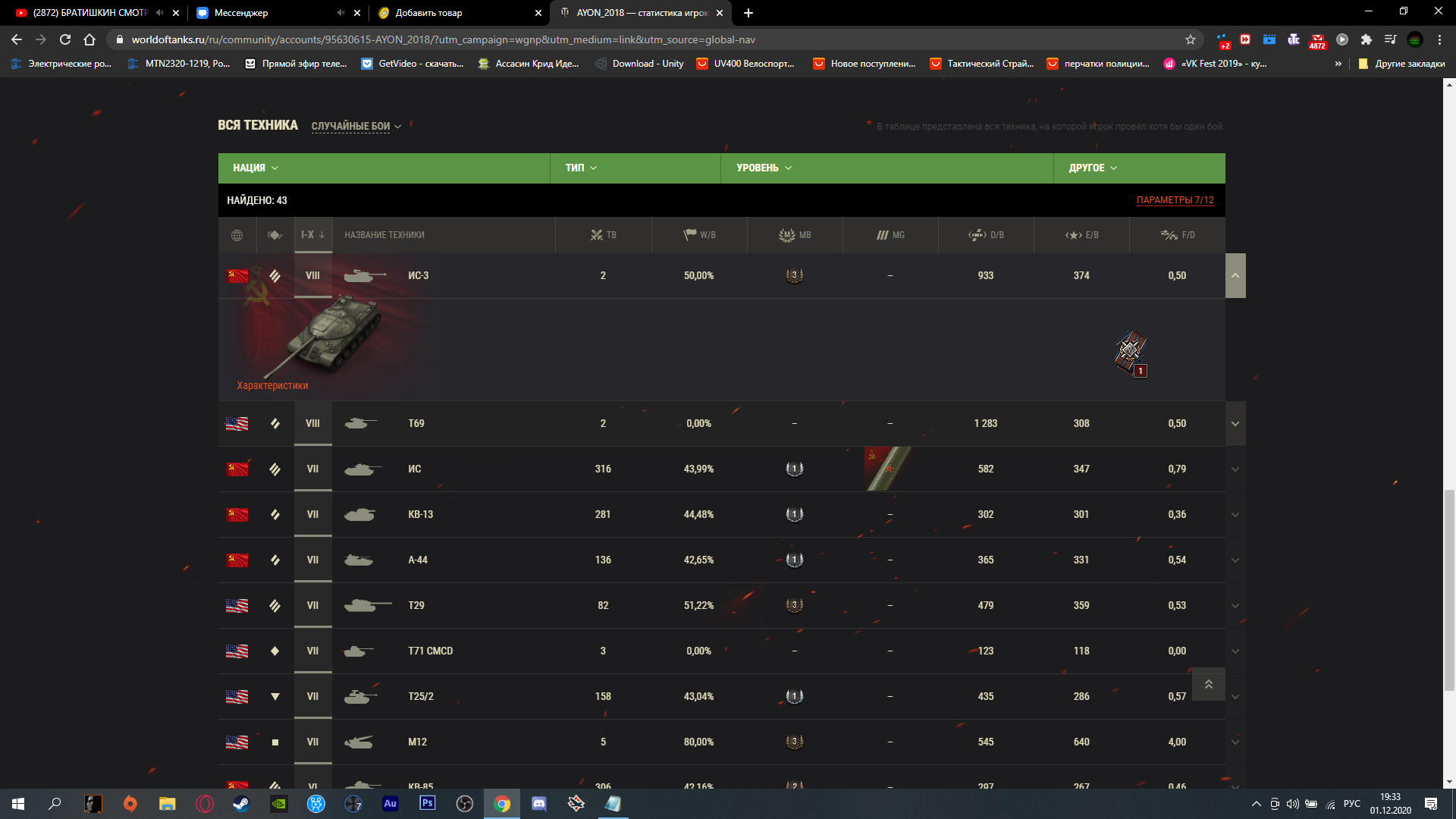Screen dimensions: 1456x819
Task: Sort by vehicle type icon column
Action: 275,235
